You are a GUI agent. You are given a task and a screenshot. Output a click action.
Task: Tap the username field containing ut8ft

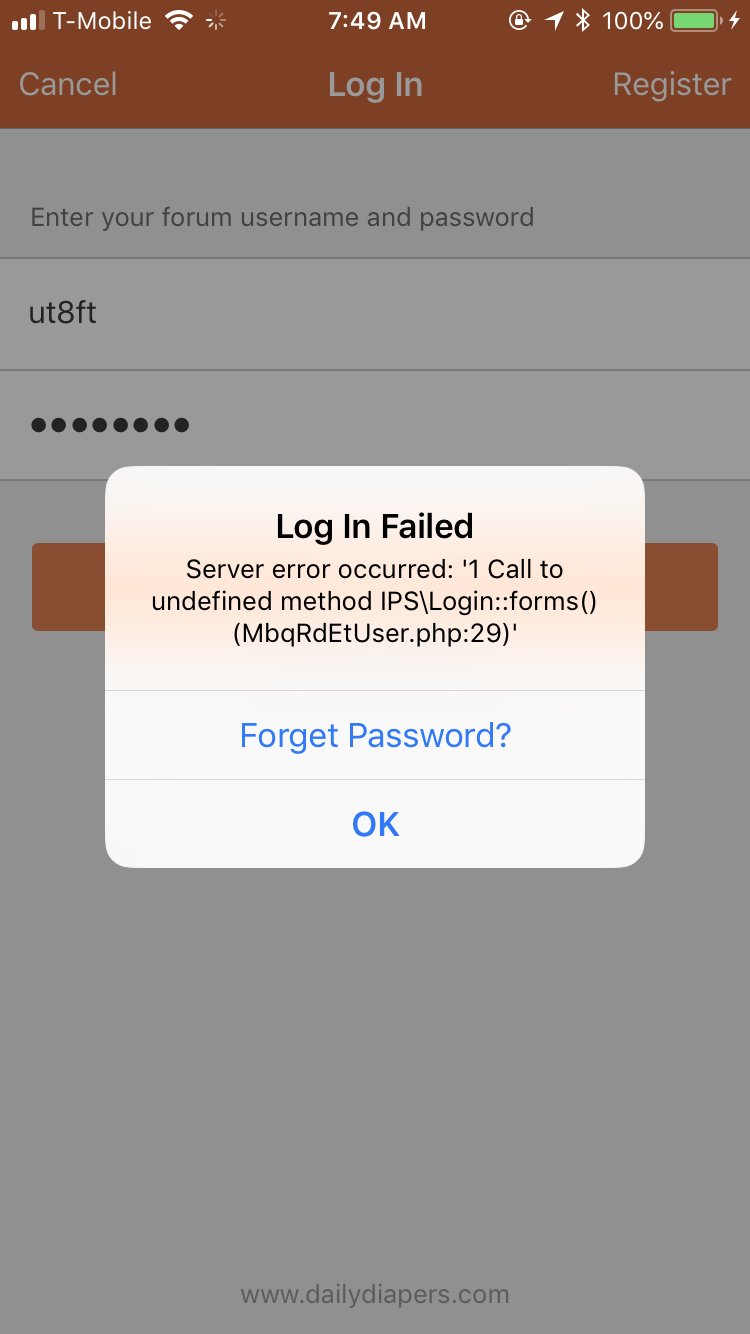[375, 314]
